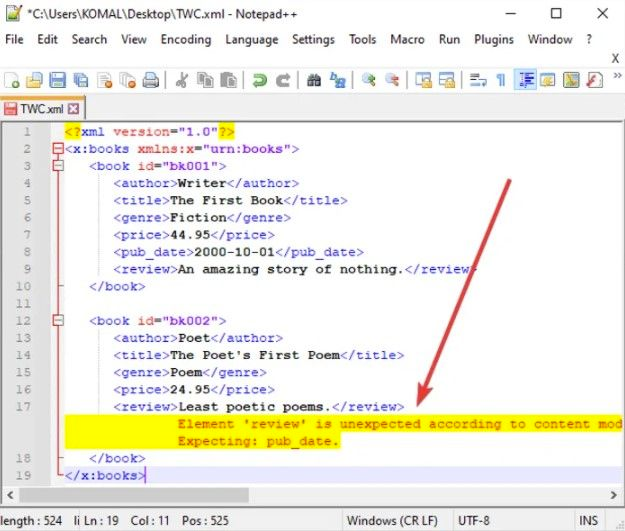Close the TWC.xml tab with its X
Viewport: 625px width, 531px height.
click(73, 108)
